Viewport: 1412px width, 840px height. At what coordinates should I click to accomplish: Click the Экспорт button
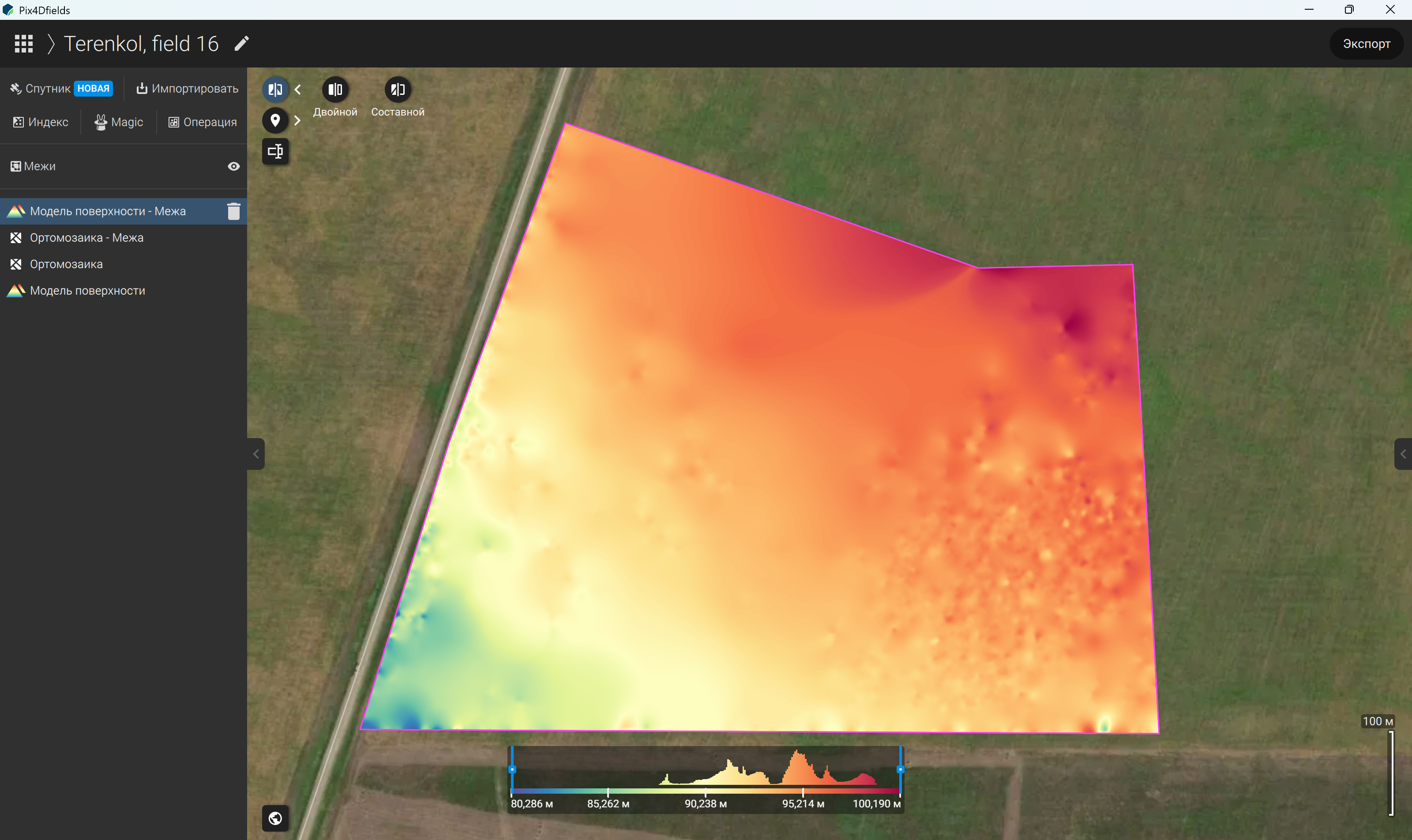point(1366,44)
